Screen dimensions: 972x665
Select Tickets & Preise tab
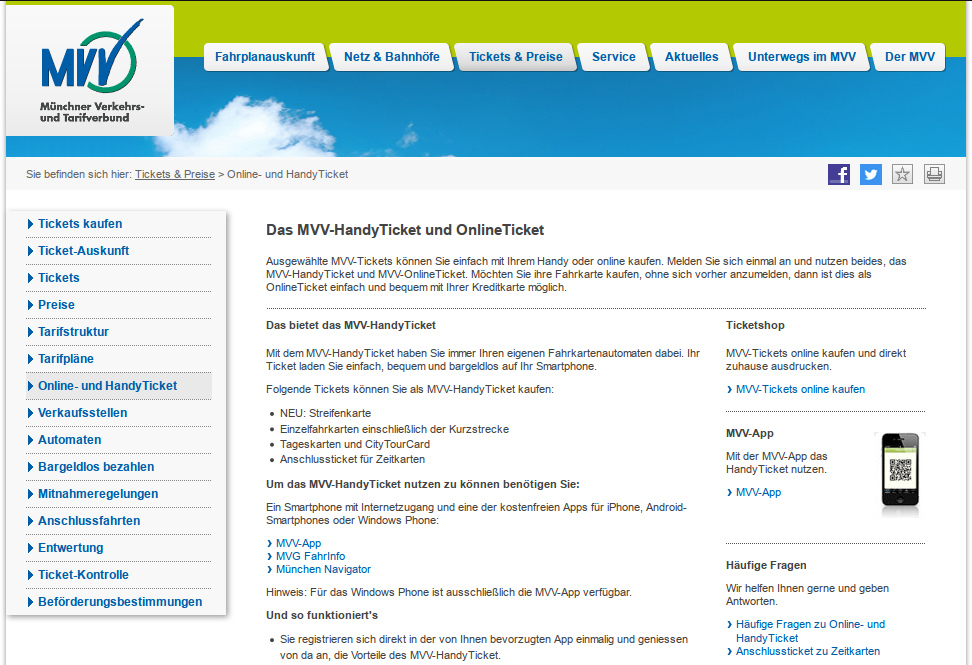pos(516,57)
